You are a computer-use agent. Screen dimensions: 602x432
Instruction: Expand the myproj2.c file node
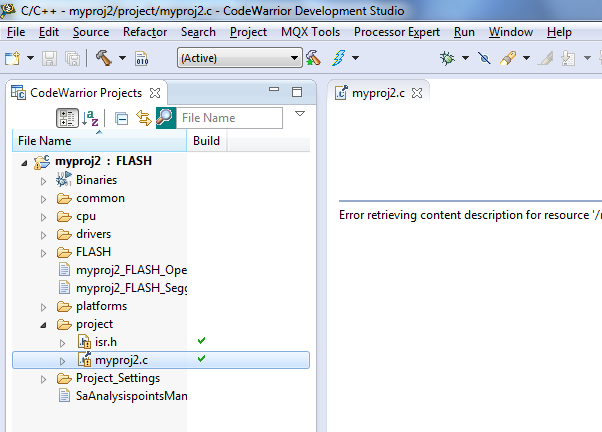[62, 361]
